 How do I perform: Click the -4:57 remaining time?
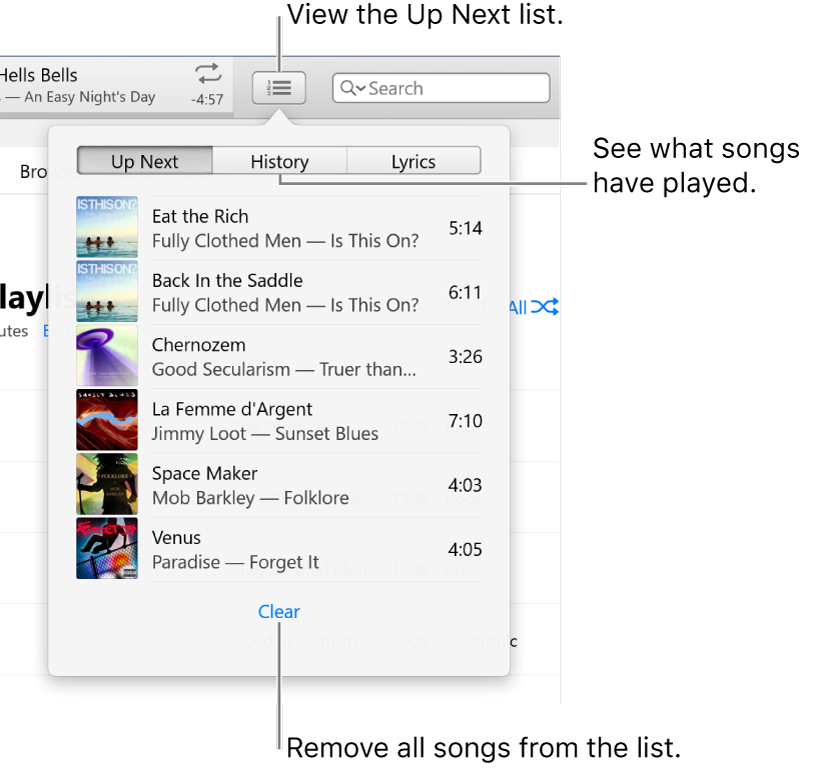[x=207, y=99]
